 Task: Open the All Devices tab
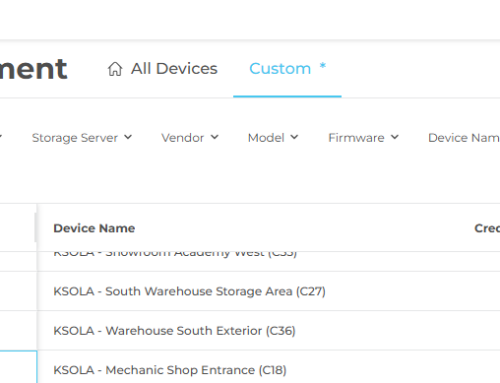163,69
